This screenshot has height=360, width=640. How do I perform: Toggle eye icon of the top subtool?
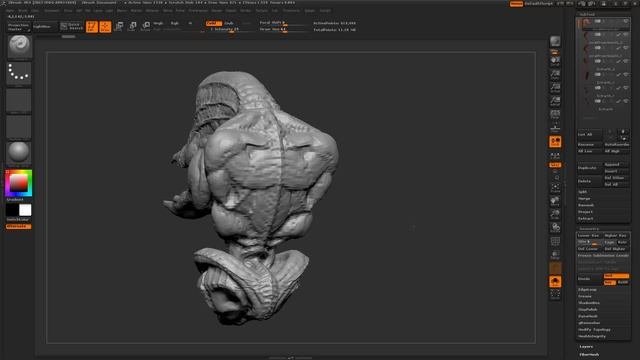625,21
